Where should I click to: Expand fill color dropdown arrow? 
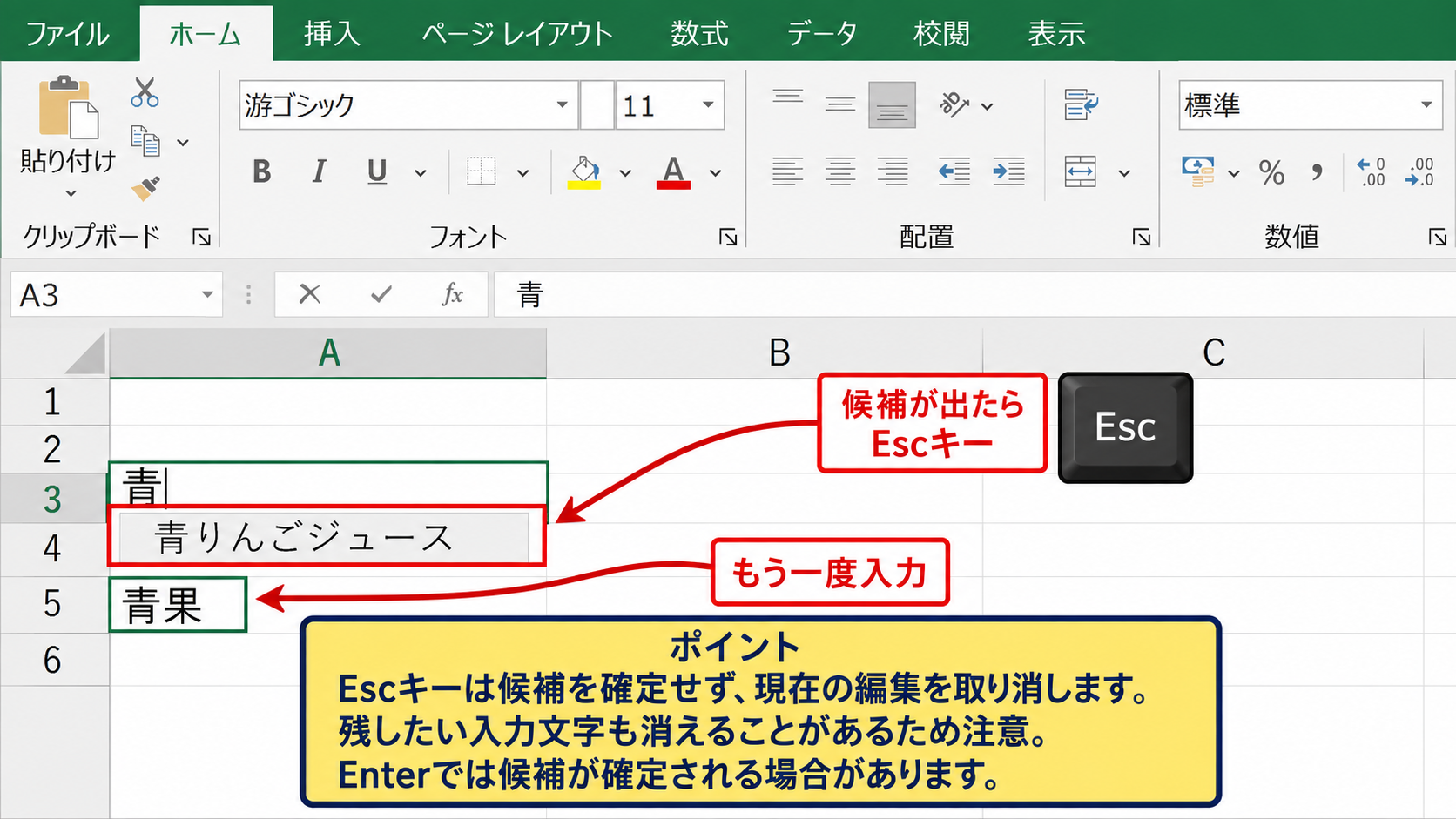pos(625,172)
